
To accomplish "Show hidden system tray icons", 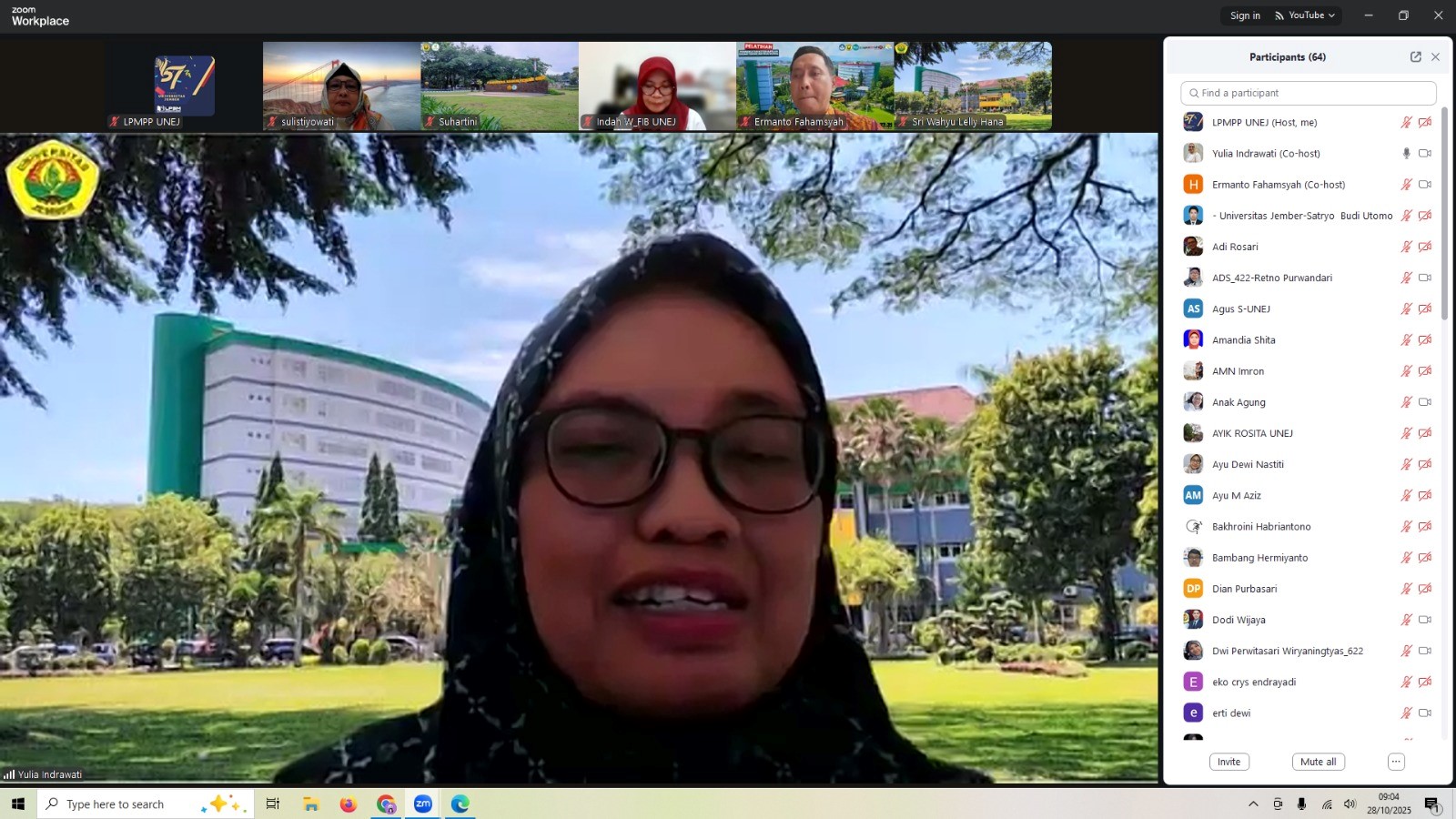I will point(1253,804).
